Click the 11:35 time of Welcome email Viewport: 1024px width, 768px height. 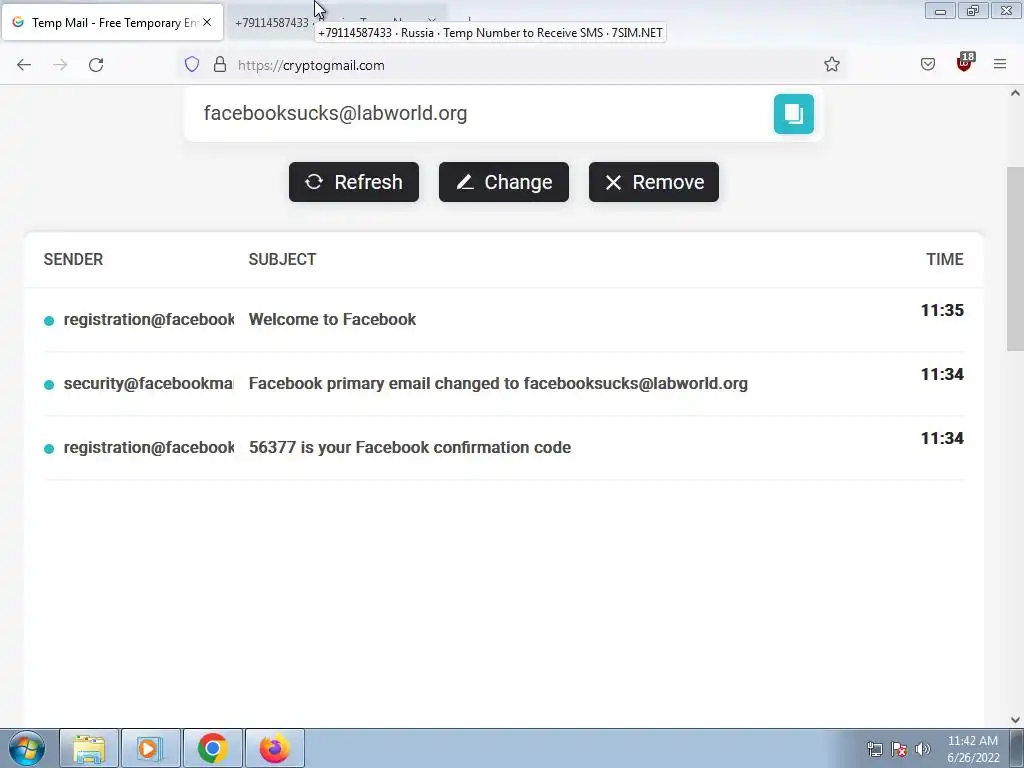click(x=942, y=310)
